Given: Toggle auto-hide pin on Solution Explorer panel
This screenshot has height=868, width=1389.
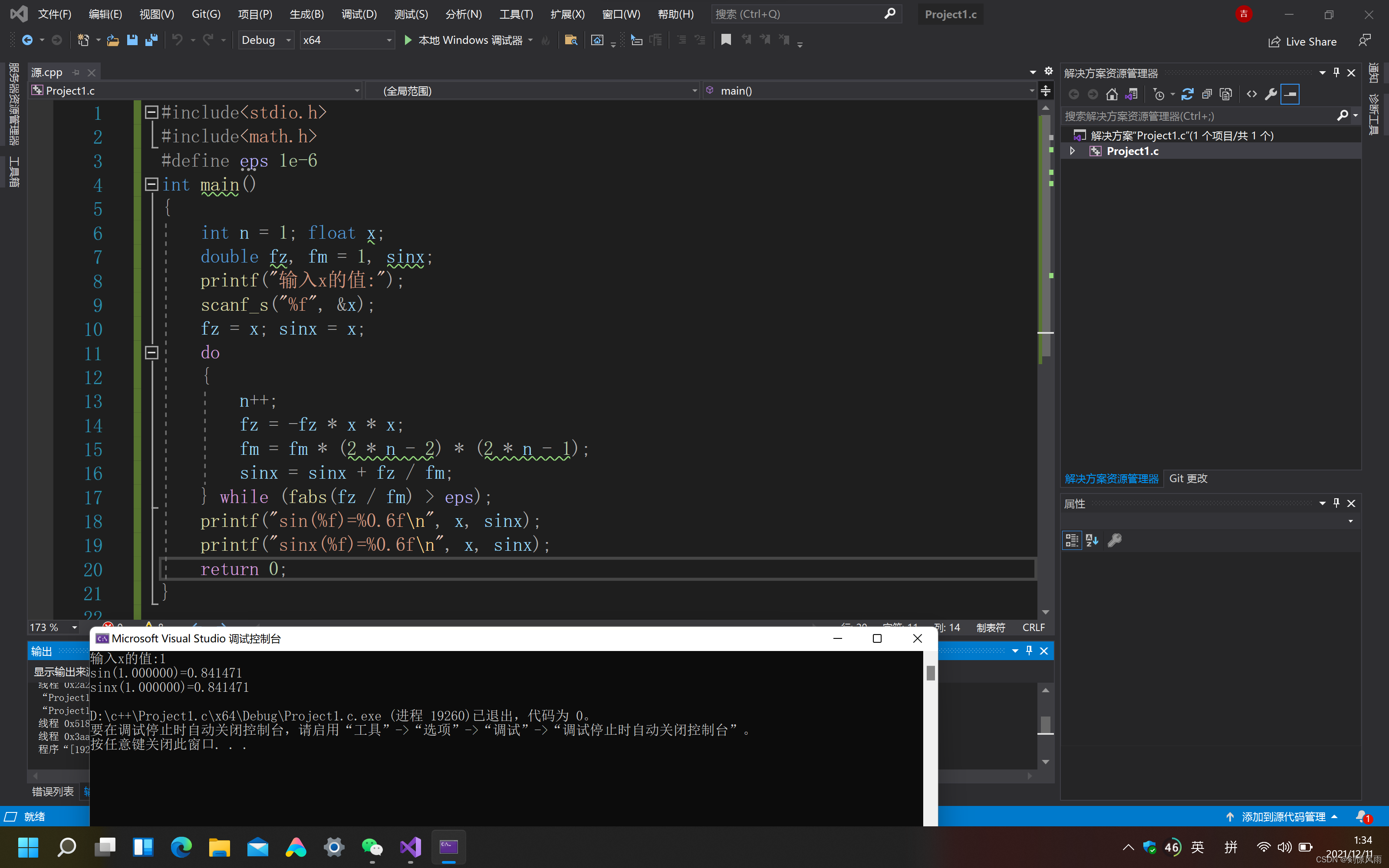Looking at the screenshot, I should tap(1336, 73).
